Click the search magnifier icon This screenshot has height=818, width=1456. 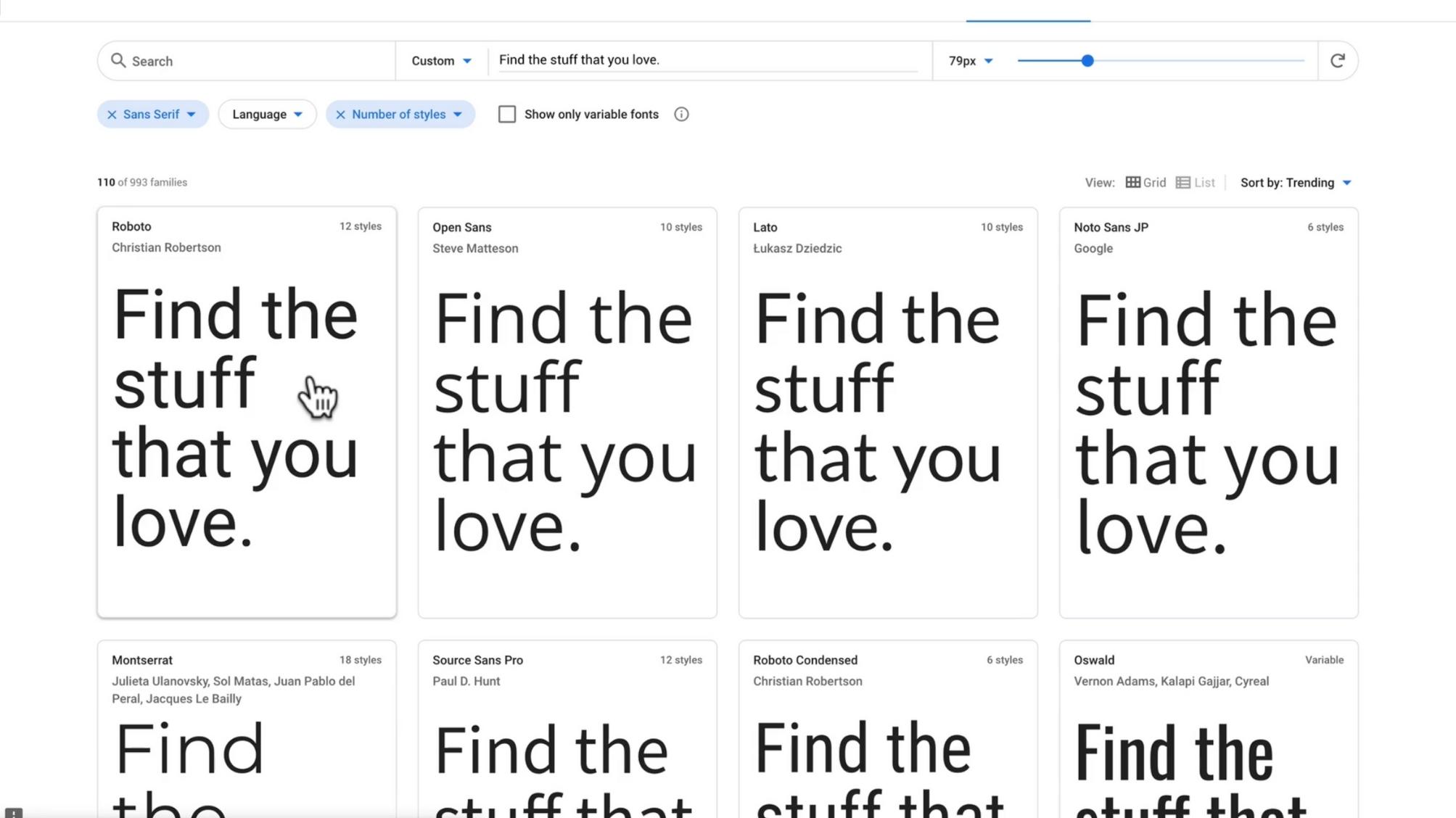118,60
